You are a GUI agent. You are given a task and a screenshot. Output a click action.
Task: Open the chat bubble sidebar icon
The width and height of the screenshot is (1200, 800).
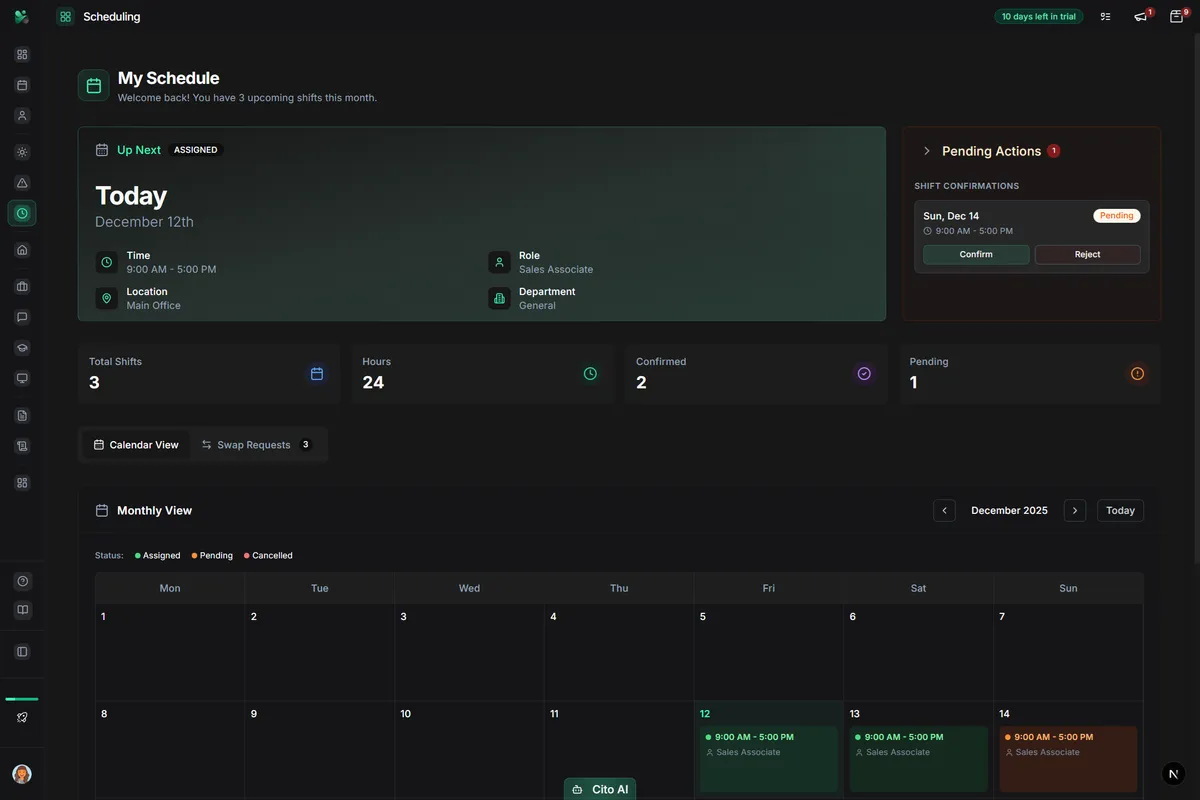click(22, 317)
